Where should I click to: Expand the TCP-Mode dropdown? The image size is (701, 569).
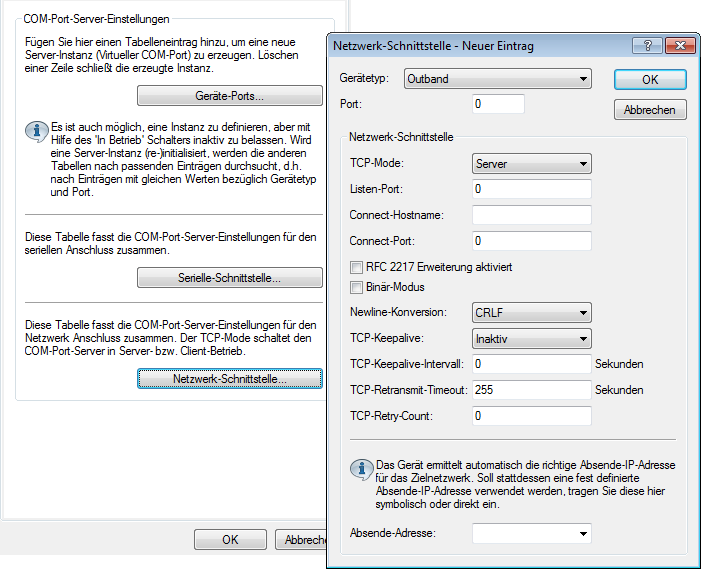(x=531, y=164)
